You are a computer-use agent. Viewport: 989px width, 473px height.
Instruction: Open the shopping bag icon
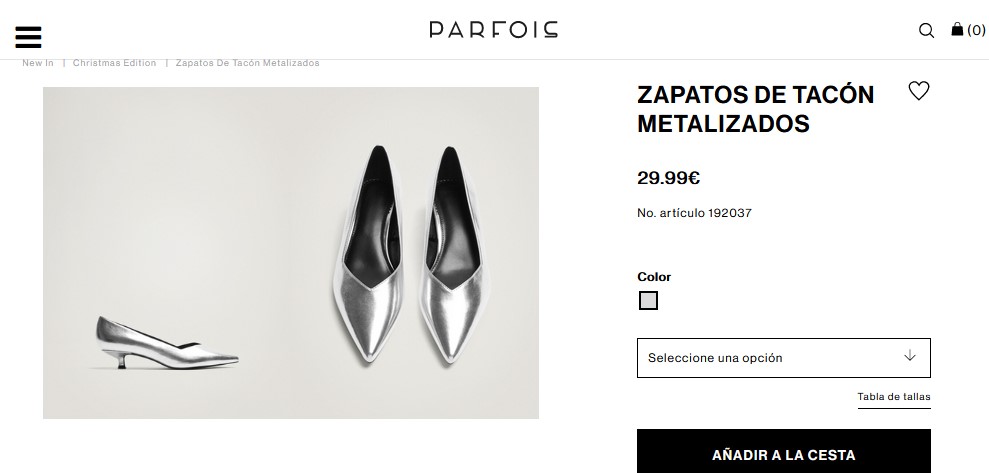[957, 30]
